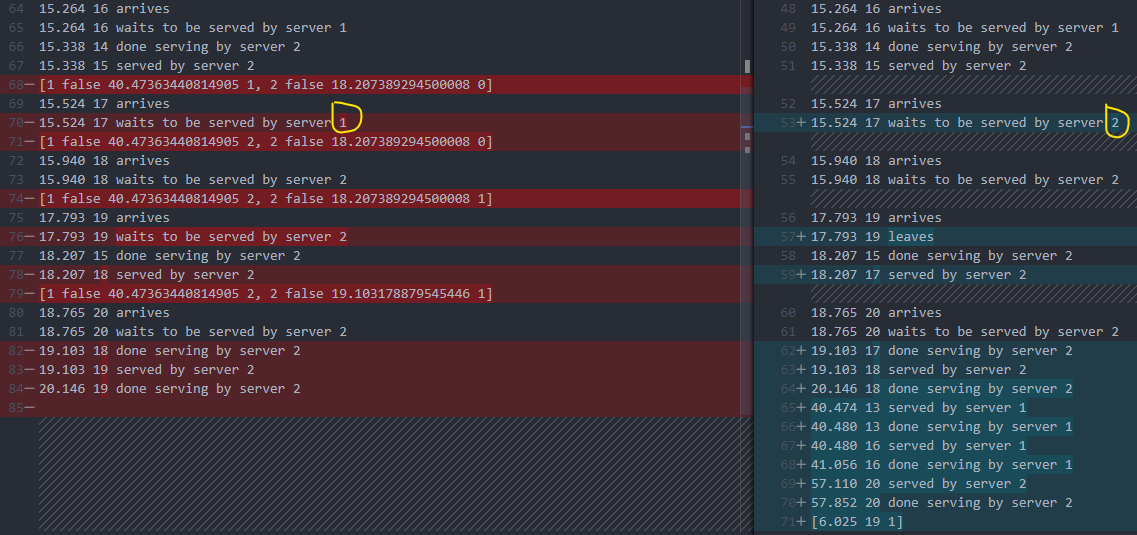Click the left pane's vertical scrollbar thumb
Viewport: 1137px width, 535px height.
pos(747,67)
